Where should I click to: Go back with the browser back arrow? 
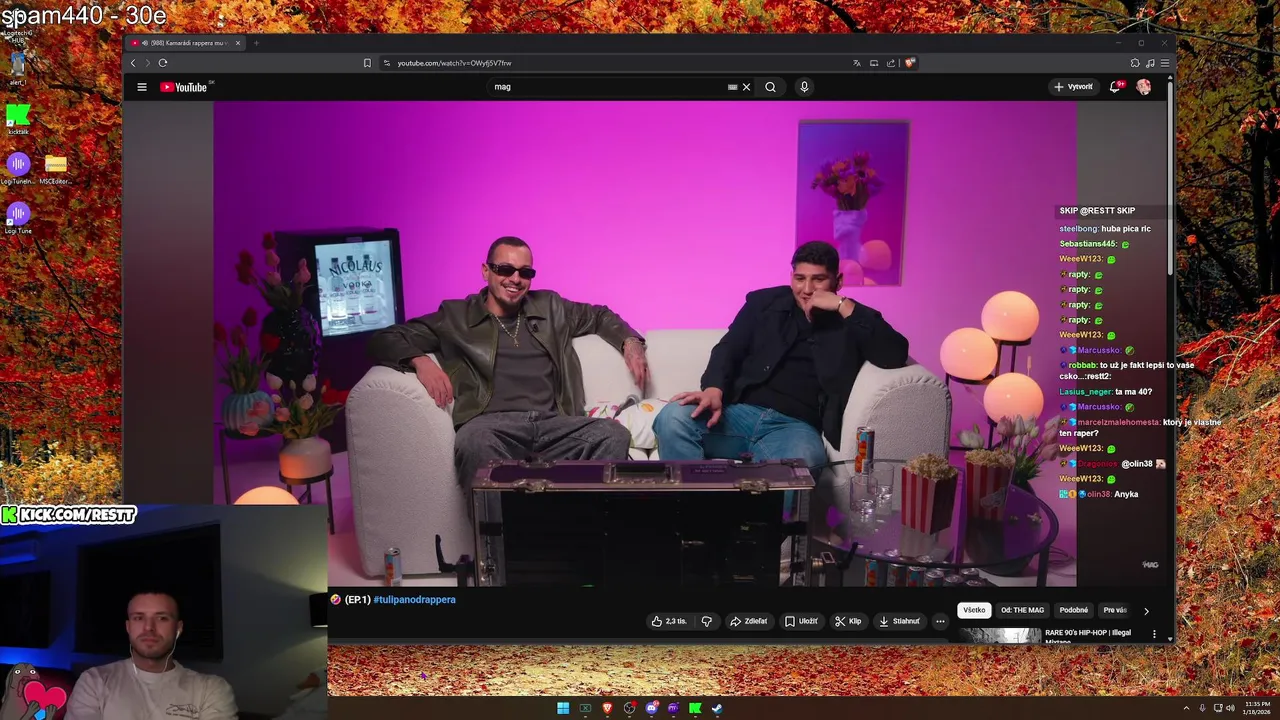pyautogui.click(x=133, y=63)
